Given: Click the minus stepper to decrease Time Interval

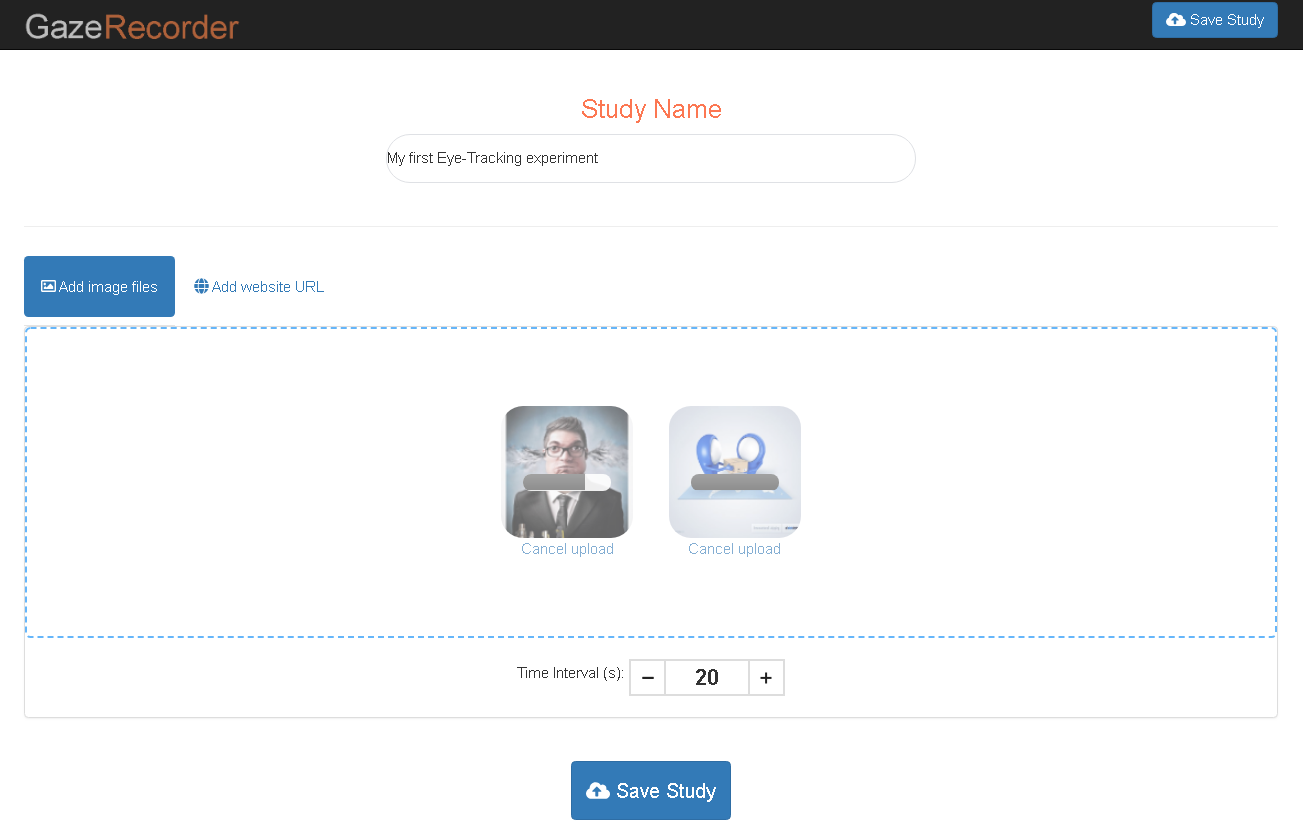Looking at the screenshot, I should (646, 677).
